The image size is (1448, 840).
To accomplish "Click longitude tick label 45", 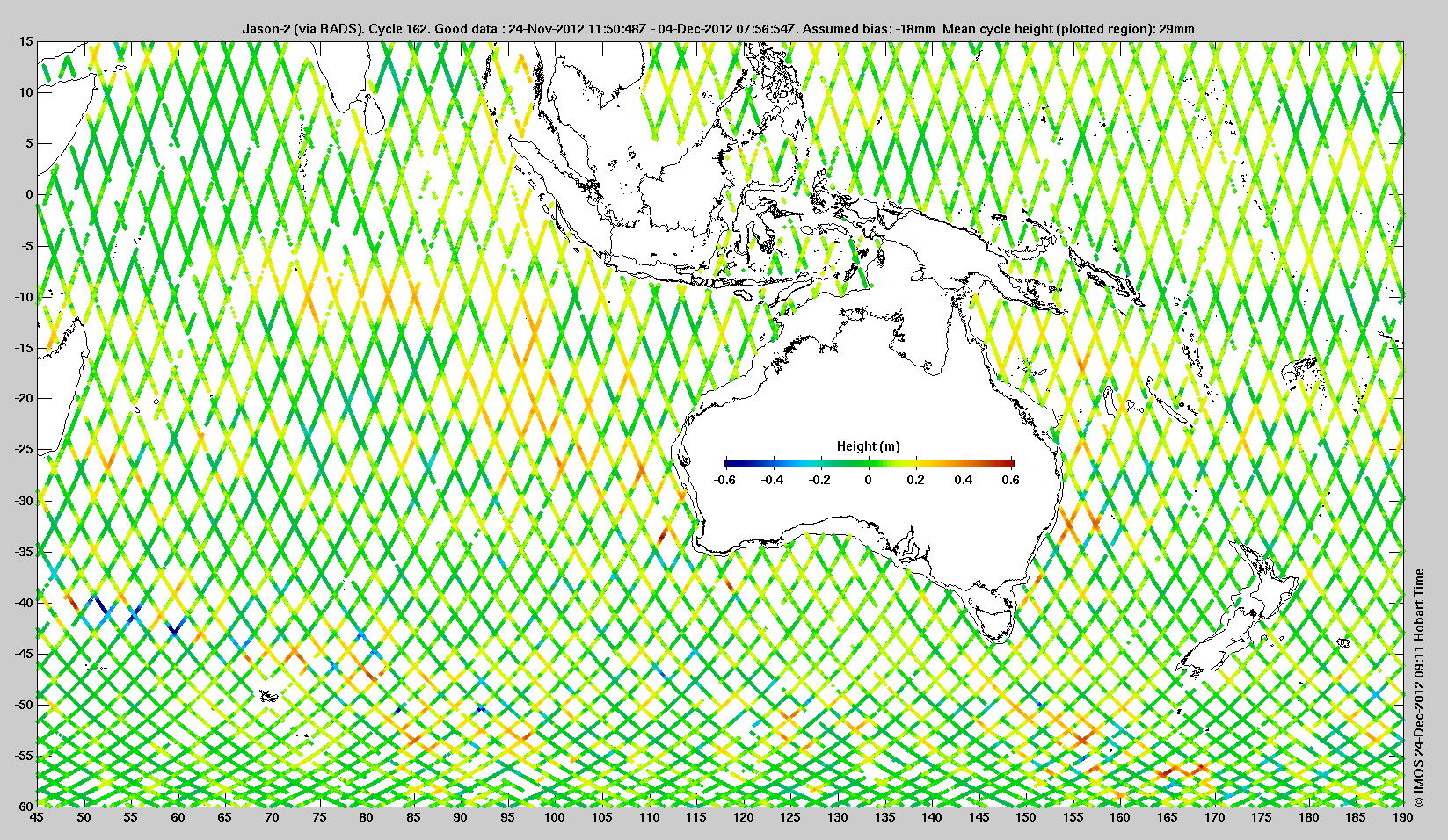I will (x=36, y=817).
